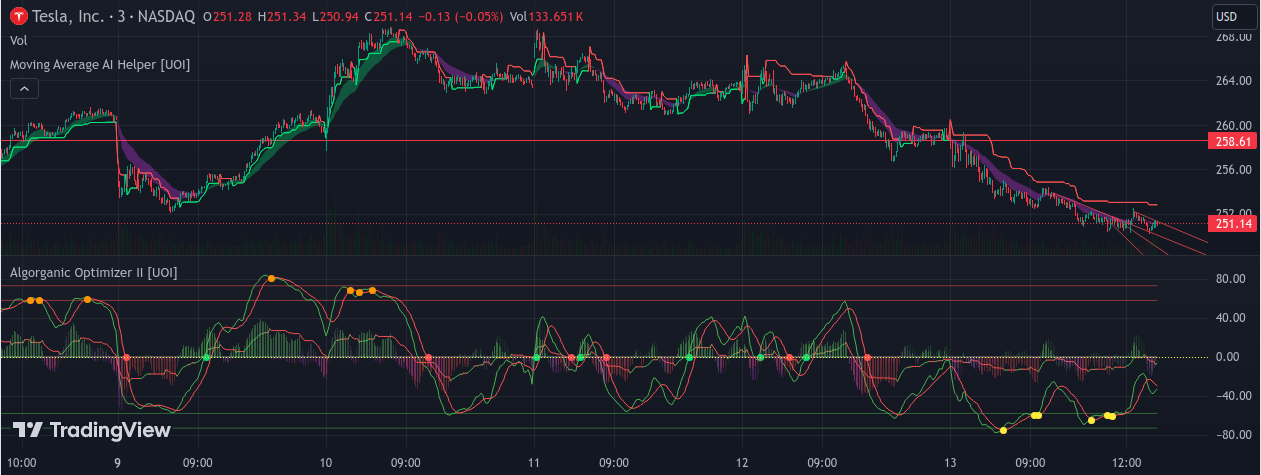Click the 251.14 current price label
The height and width of the screenshot is (475, 1261).
pyautogui.click(x=1233, y=224)
